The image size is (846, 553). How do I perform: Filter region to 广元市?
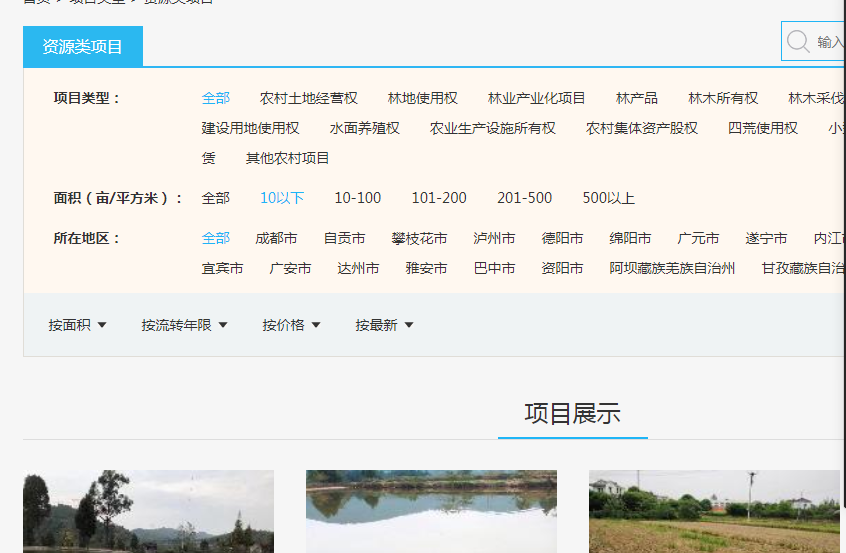coord(698,238)
